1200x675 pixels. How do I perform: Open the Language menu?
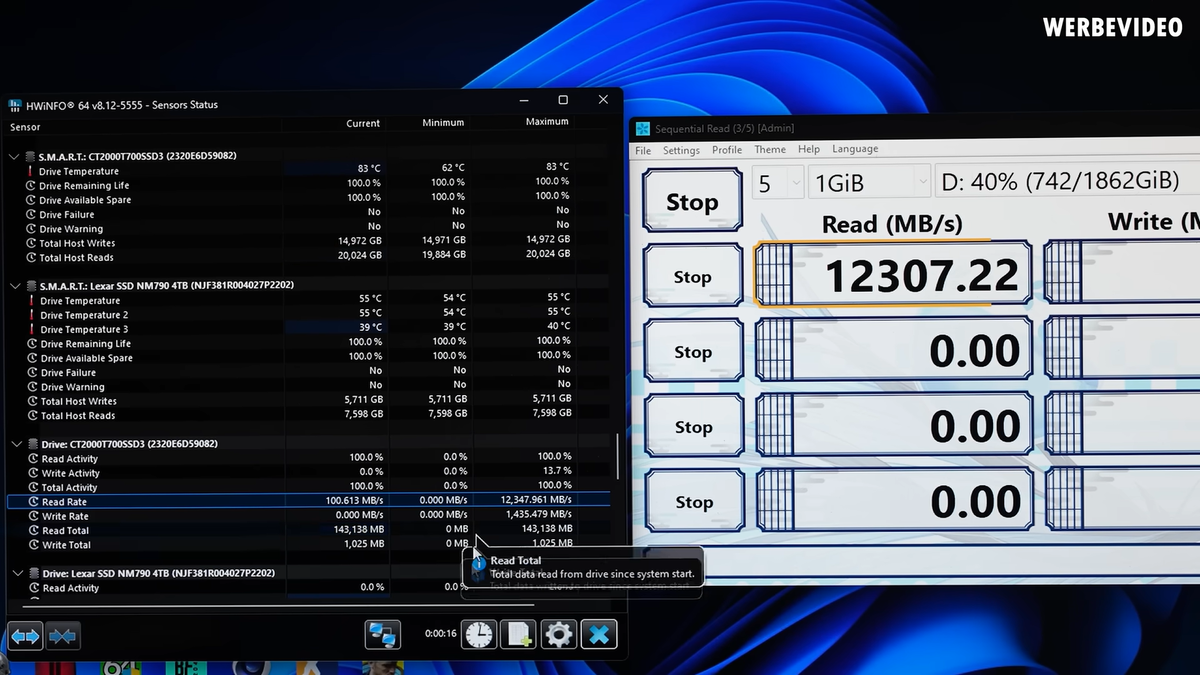click(855, 149)
